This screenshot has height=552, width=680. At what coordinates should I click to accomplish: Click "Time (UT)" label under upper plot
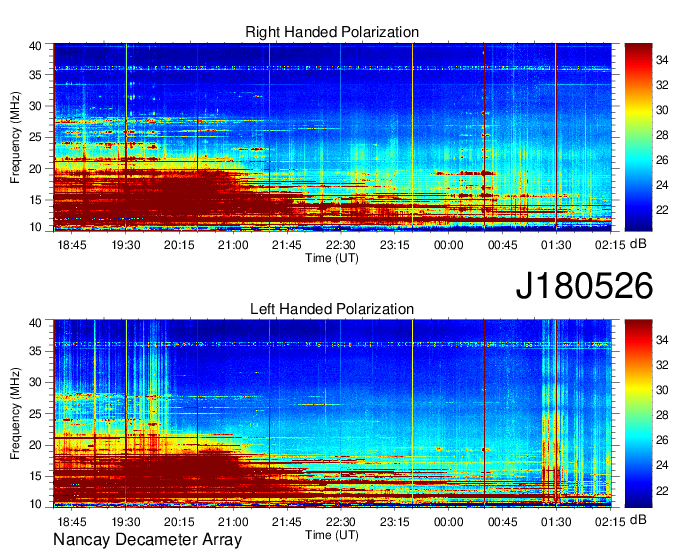(332, 258)
